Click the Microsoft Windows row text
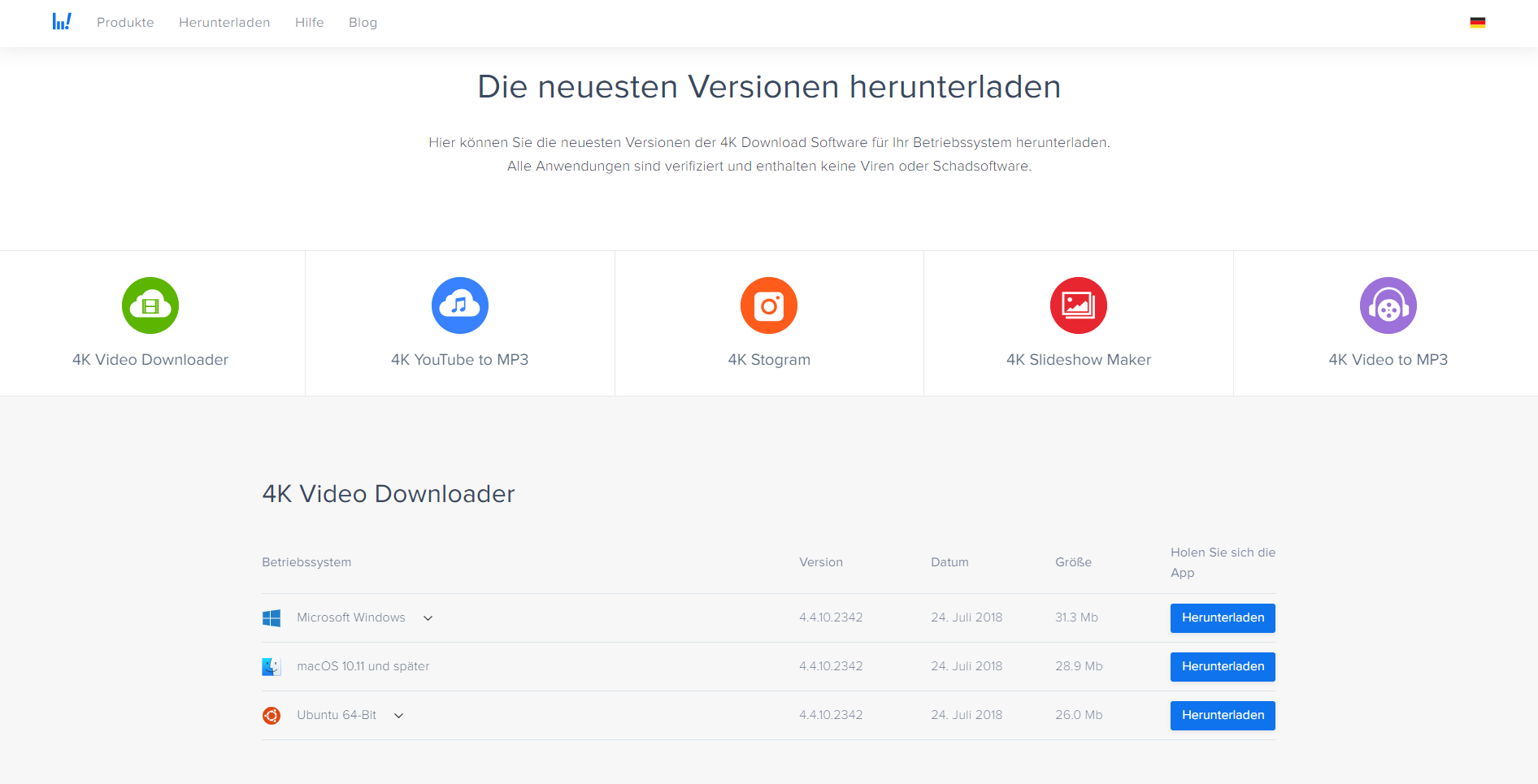Viewport: 1538px width, 784px height. 351,617
